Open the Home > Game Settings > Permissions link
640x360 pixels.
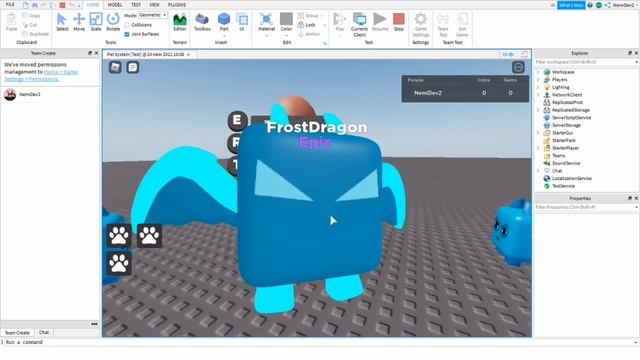(41, 76)
